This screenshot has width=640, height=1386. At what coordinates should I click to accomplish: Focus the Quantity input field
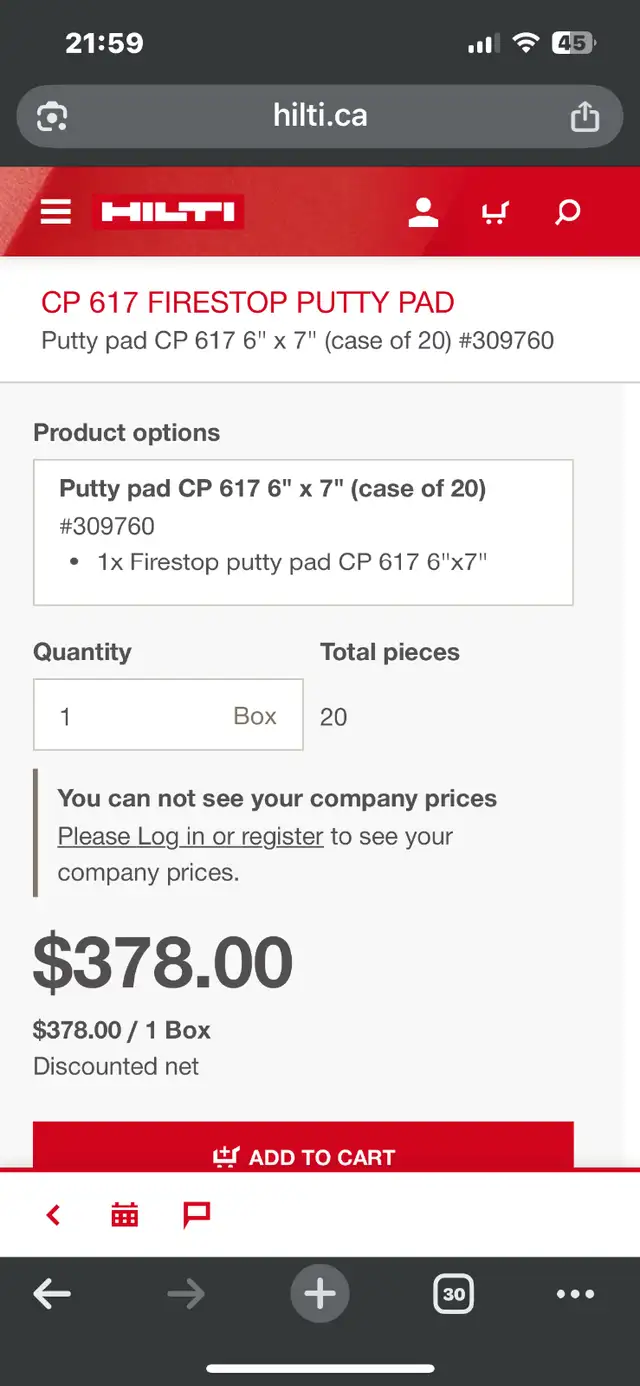coord(168,715)
